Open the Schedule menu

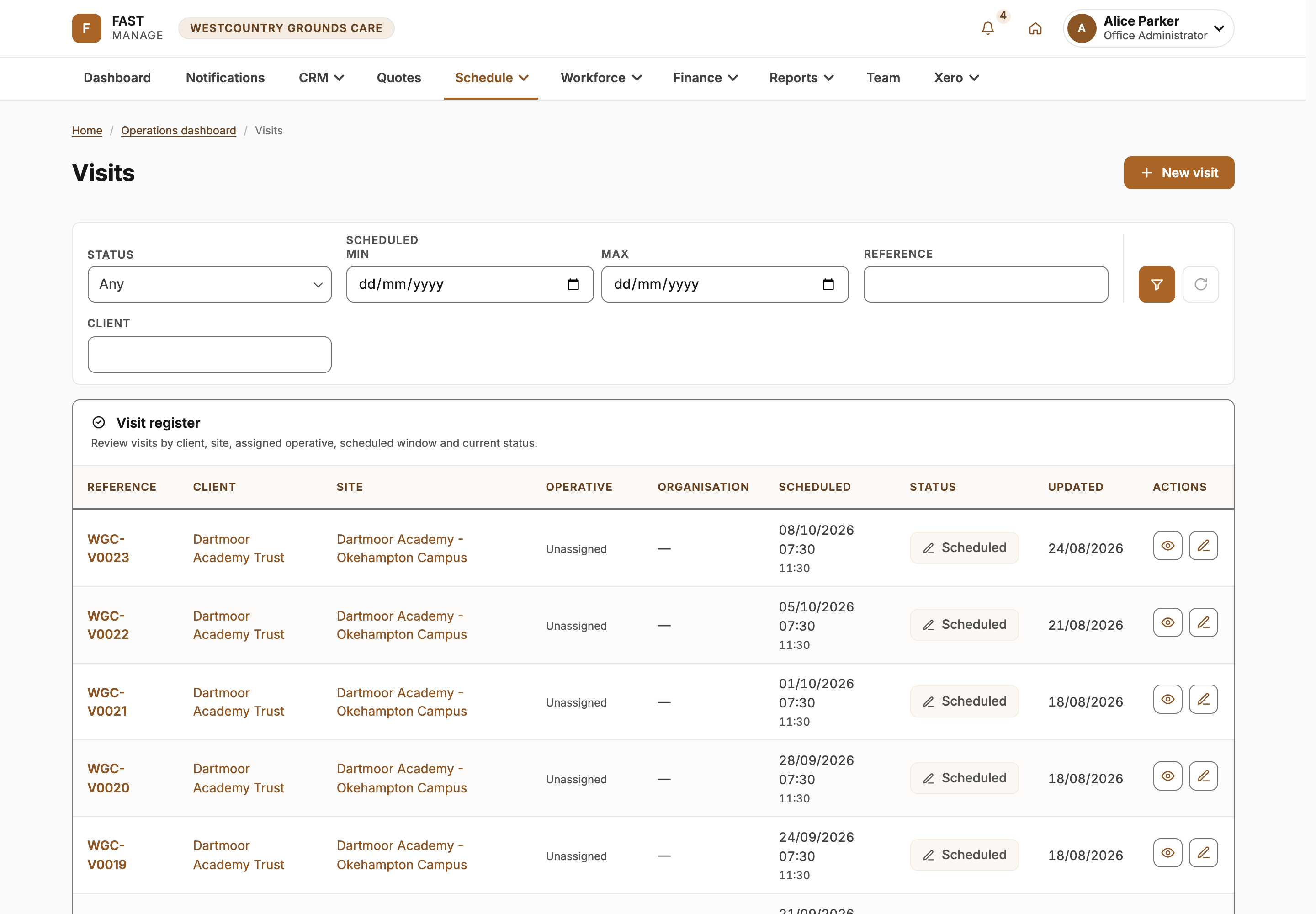[x=491, y=78]
